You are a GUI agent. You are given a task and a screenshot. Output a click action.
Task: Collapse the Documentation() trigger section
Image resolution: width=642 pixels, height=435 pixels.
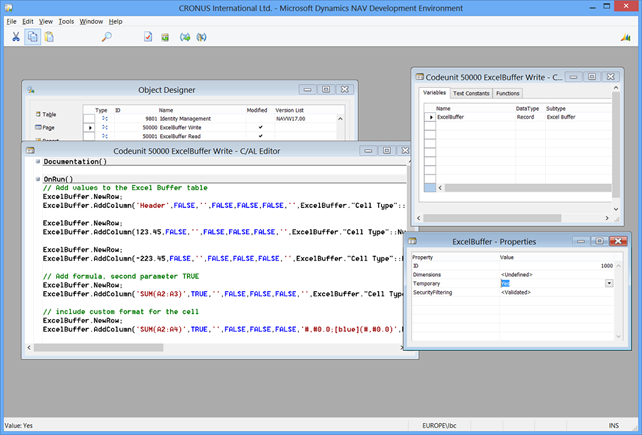click(37, 161)
